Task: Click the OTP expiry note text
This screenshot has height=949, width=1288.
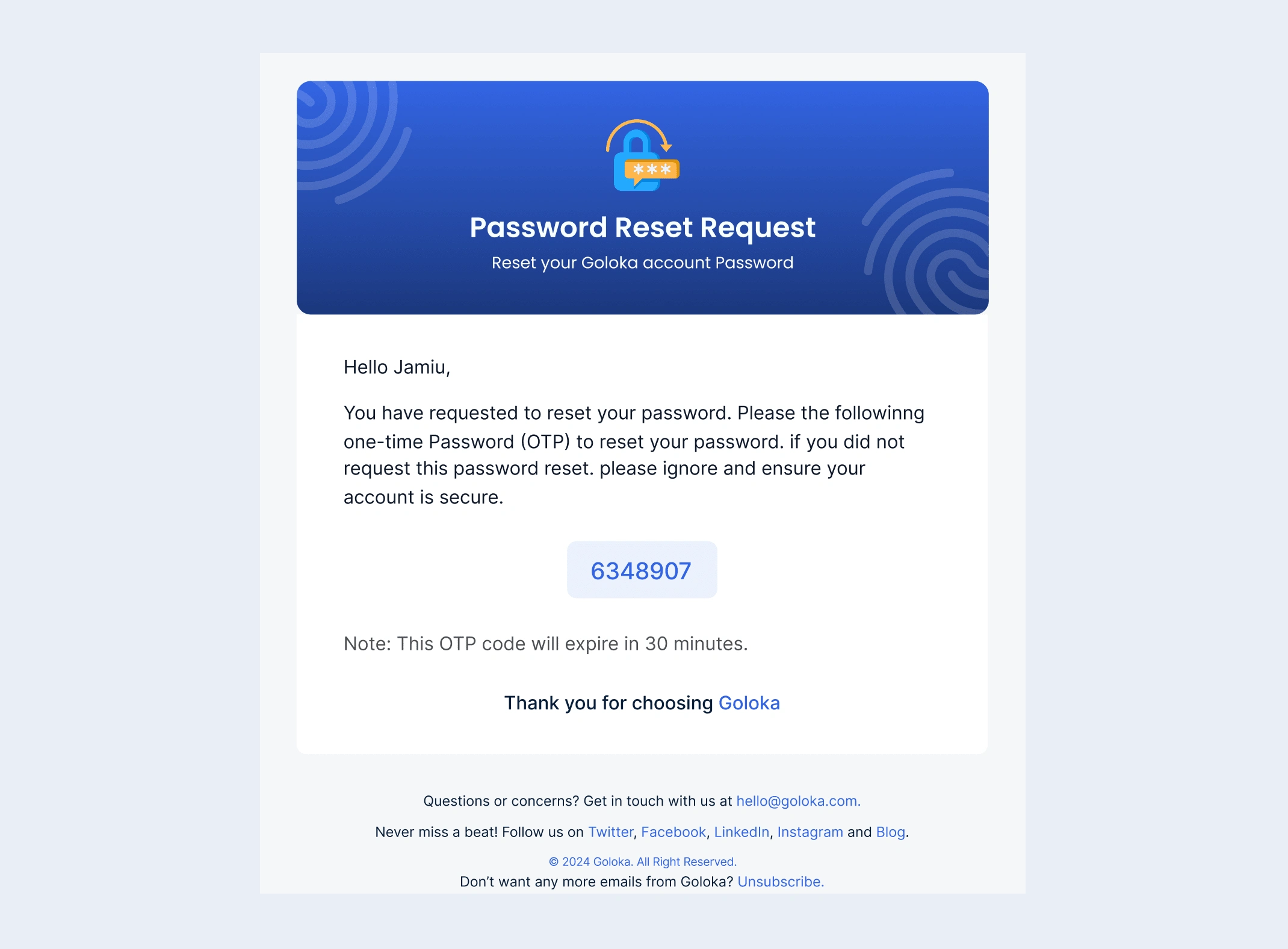Action: pos(545,644)
